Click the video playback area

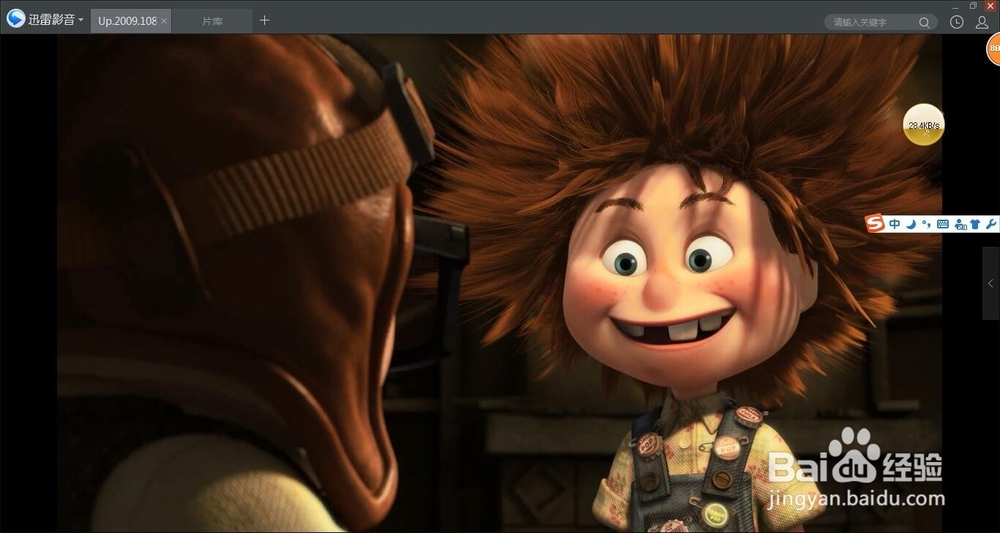[499, 283]
